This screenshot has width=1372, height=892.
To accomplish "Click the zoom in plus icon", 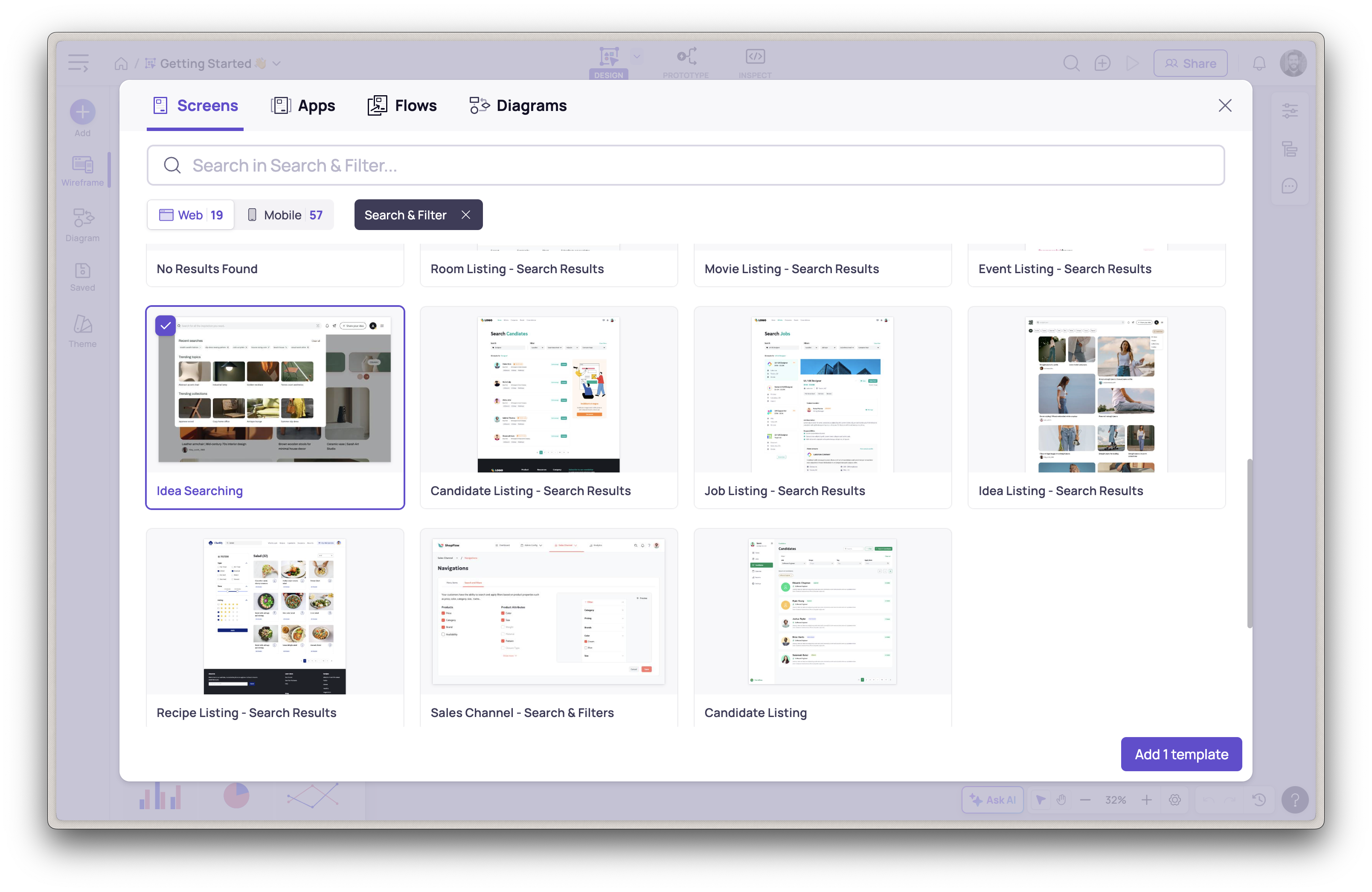I will point(1147,800).
